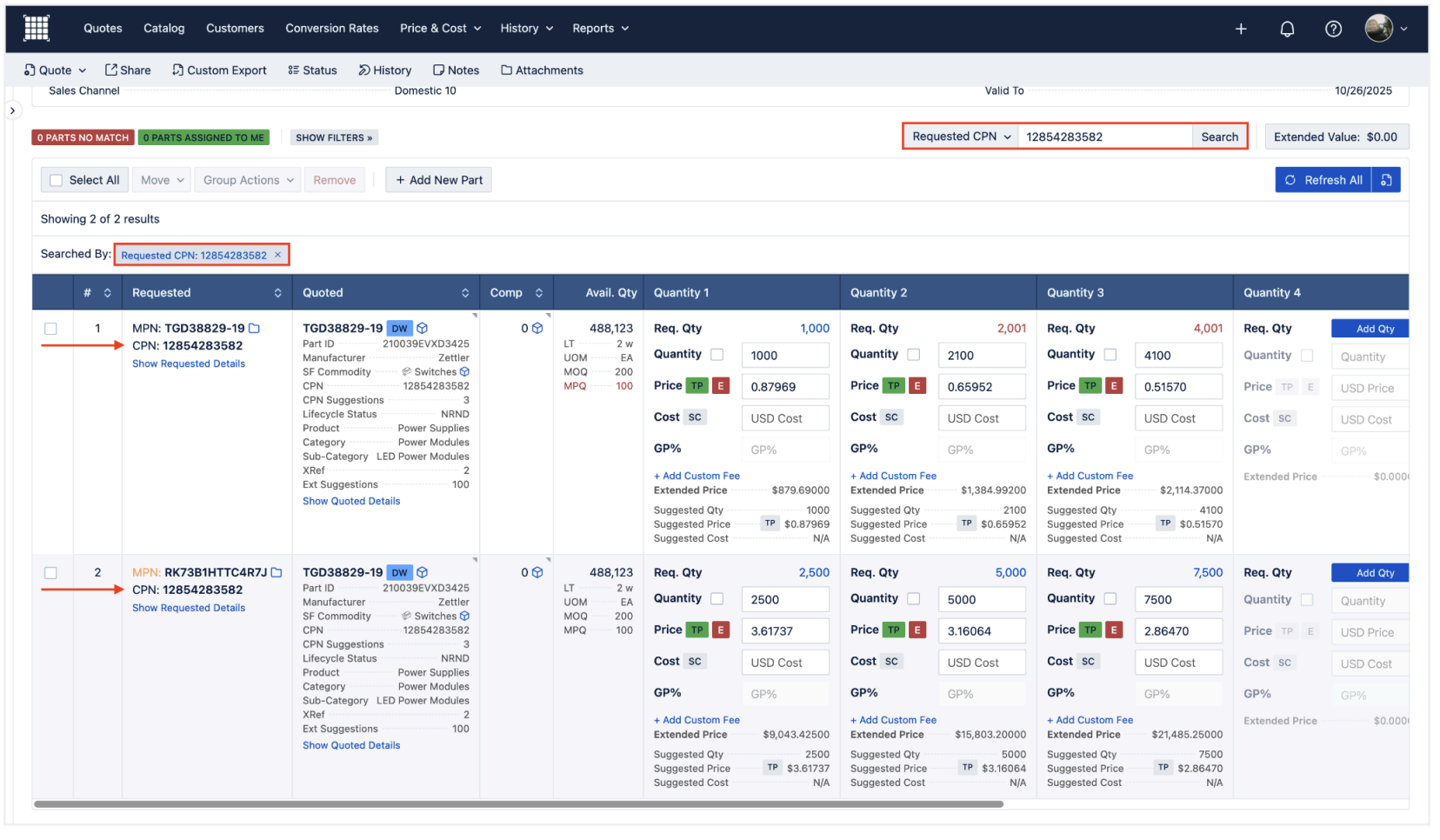Click copy icon next to MPN TGD38829-19
1440x840 pixels.
point(255,329)
